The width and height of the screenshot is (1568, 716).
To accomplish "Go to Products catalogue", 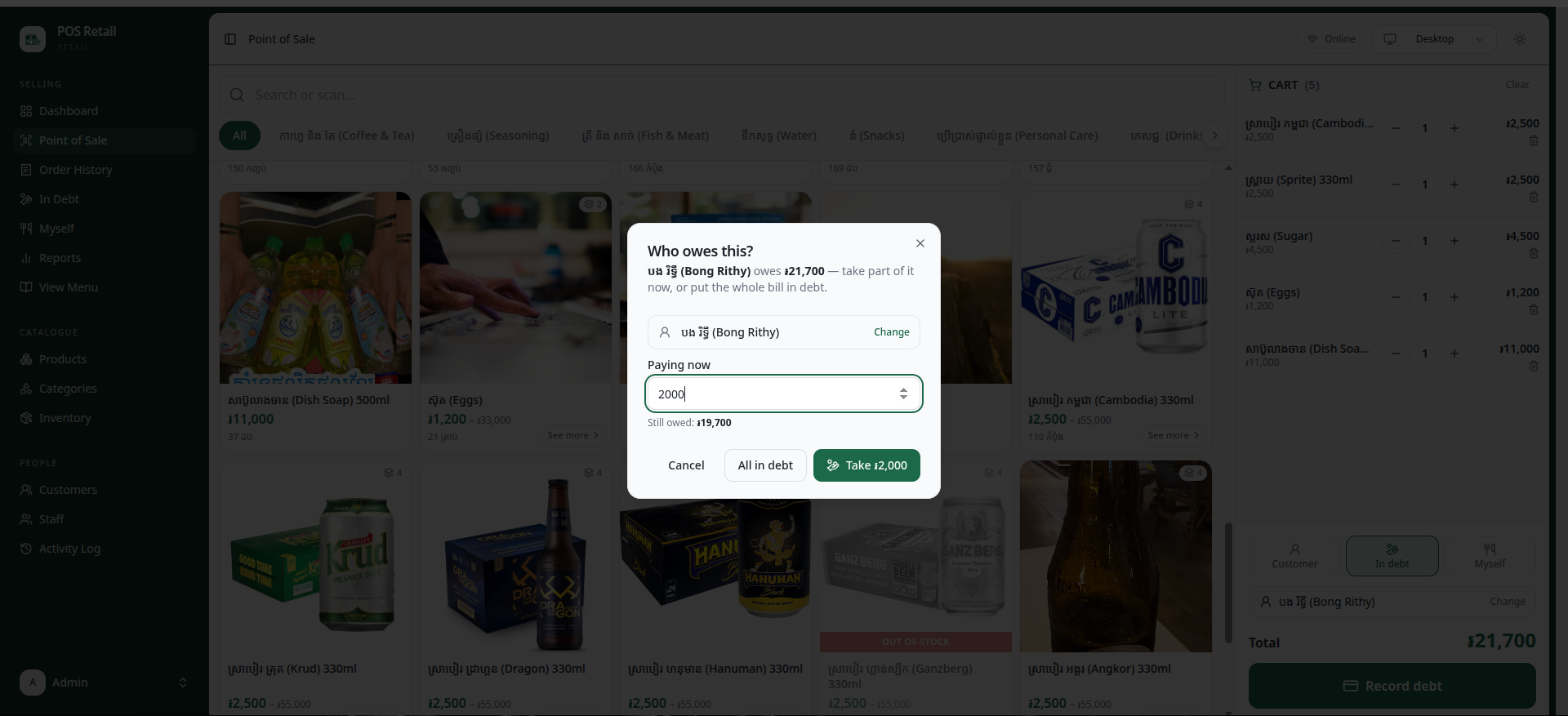I will [105, 359].
